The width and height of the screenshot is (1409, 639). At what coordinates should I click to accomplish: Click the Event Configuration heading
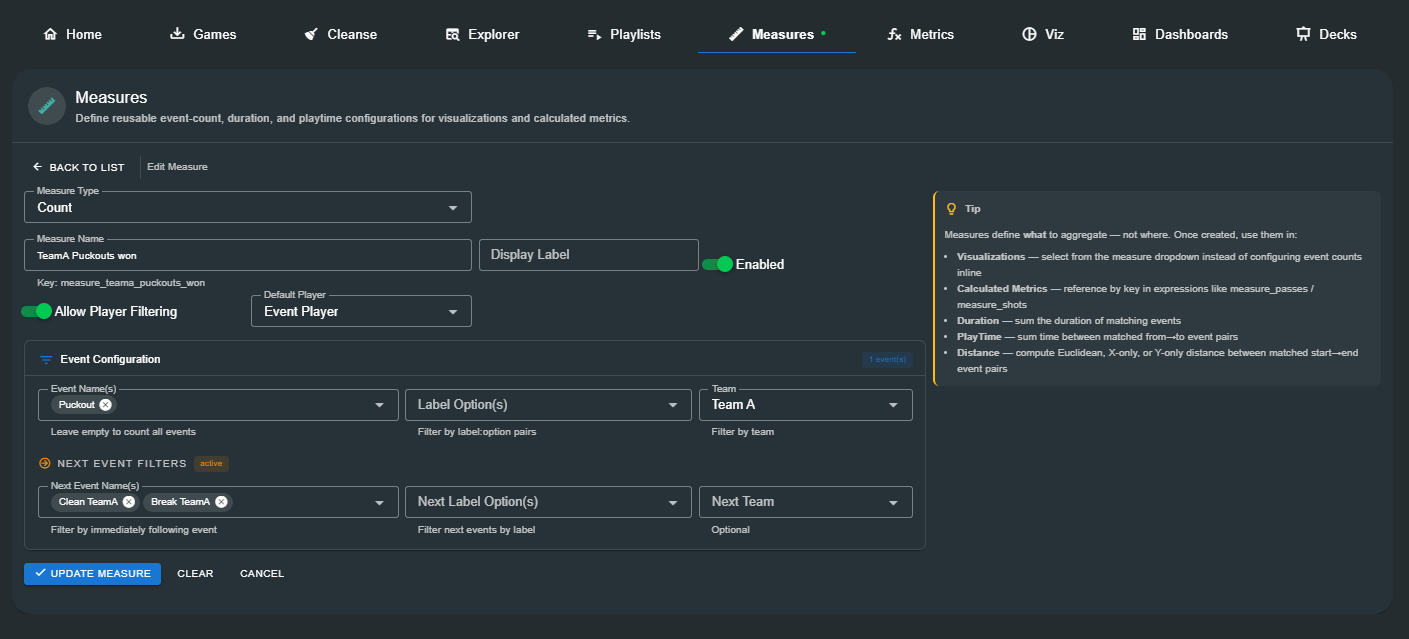pyautogui.click(x=110, y=359)
